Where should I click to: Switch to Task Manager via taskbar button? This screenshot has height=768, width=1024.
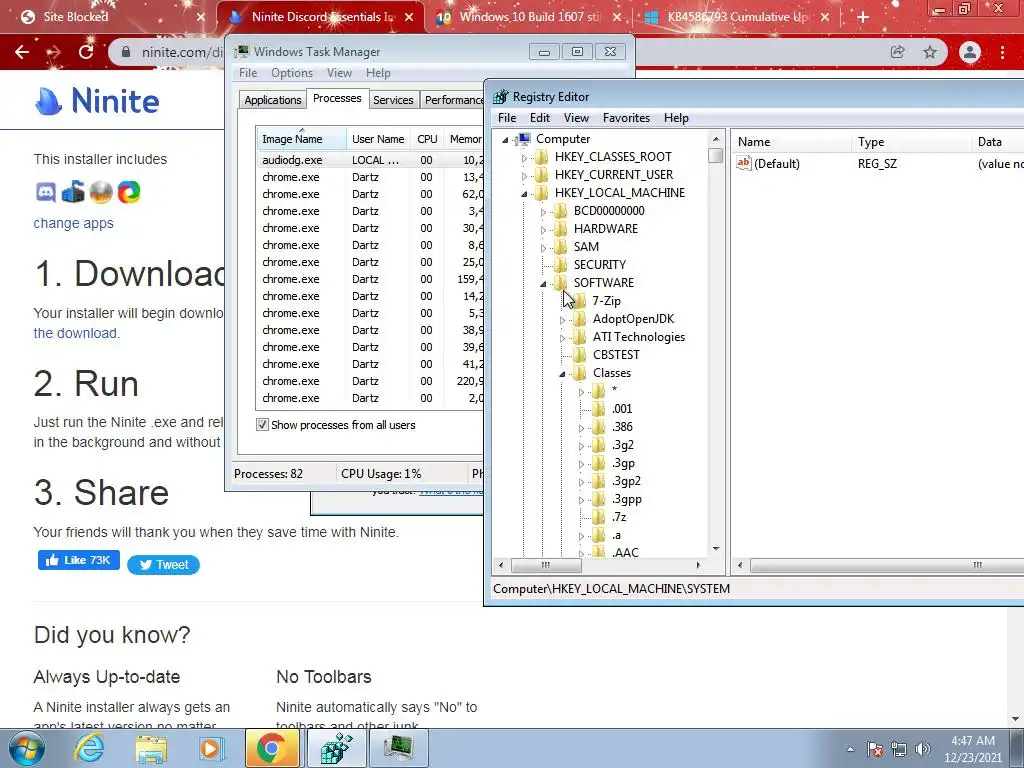click(x=398, y=748)
